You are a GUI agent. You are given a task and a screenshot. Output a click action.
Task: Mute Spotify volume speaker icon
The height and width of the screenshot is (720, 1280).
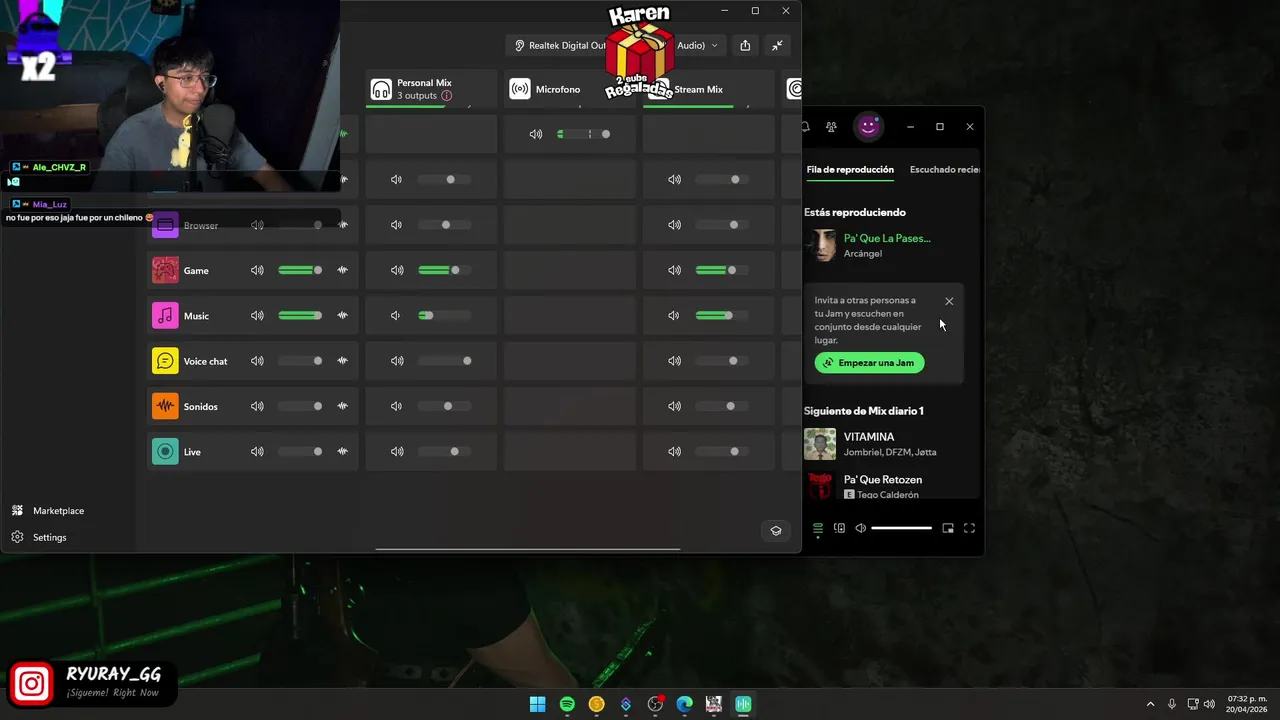pos(860,528)
